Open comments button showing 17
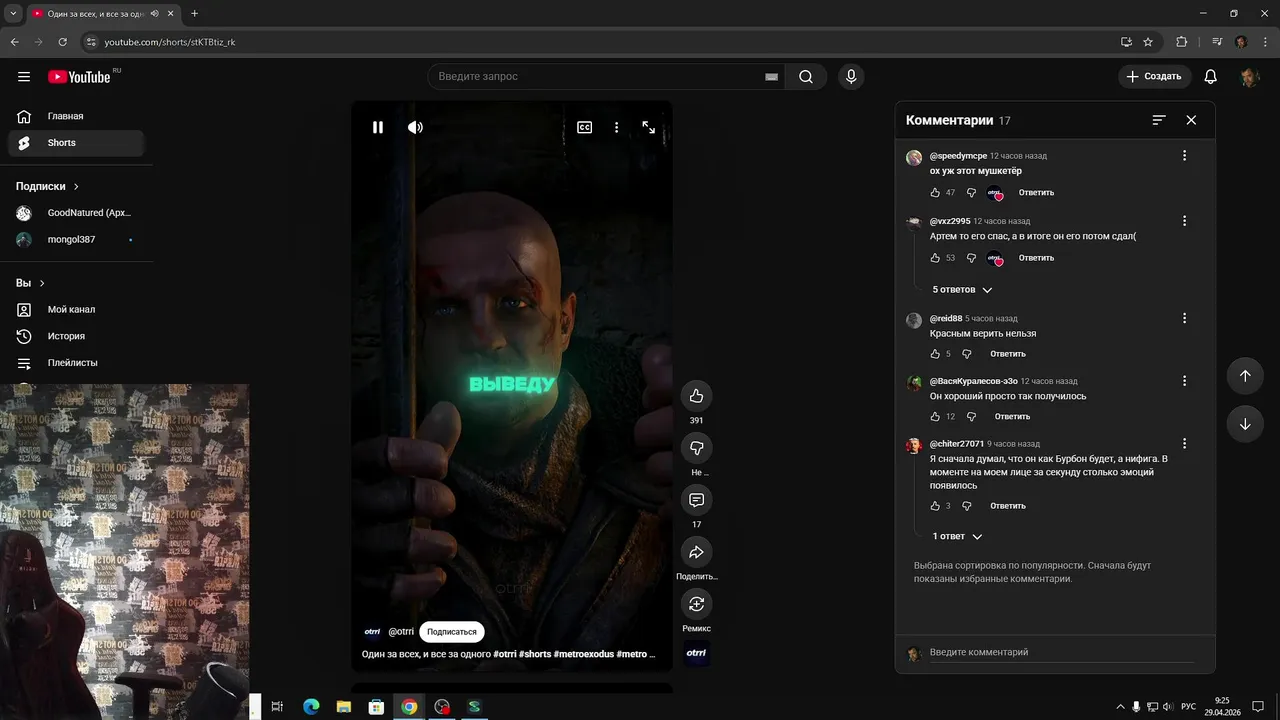The width and height of the screenshot is (1280, 720). coord(697,500)
